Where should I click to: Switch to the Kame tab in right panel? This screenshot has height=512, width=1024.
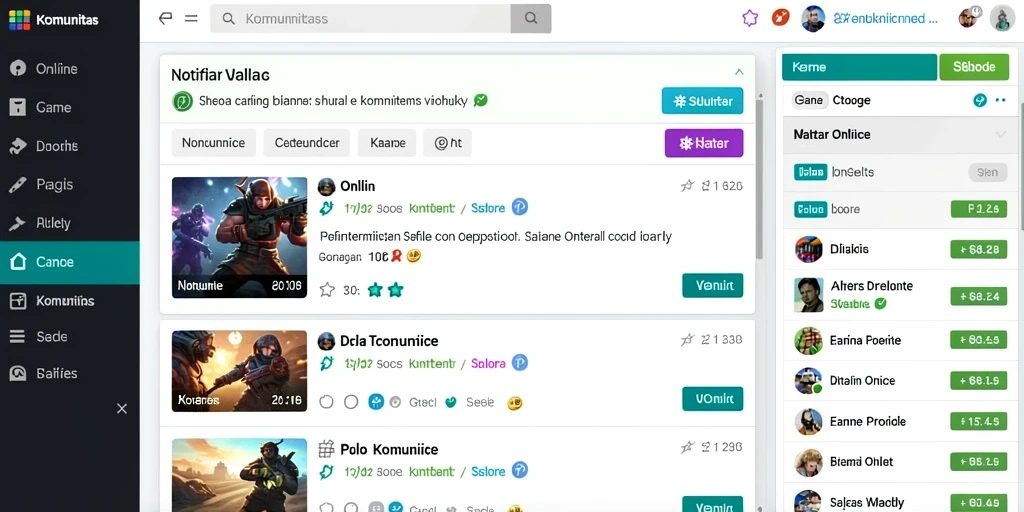859,67
